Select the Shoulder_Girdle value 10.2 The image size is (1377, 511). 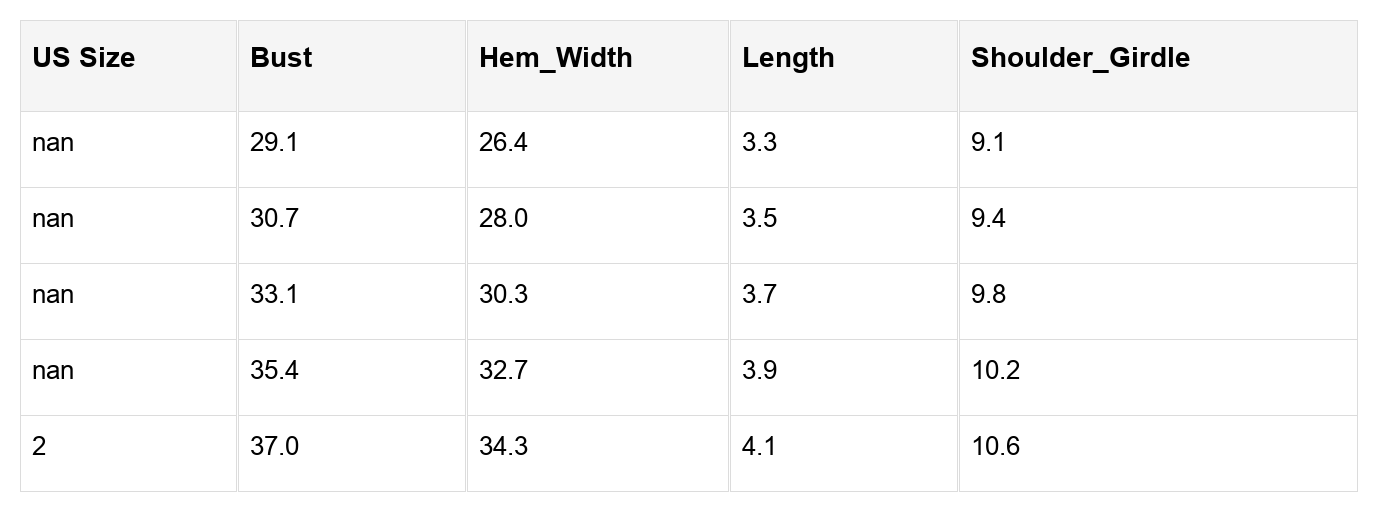tap(995, 371)
